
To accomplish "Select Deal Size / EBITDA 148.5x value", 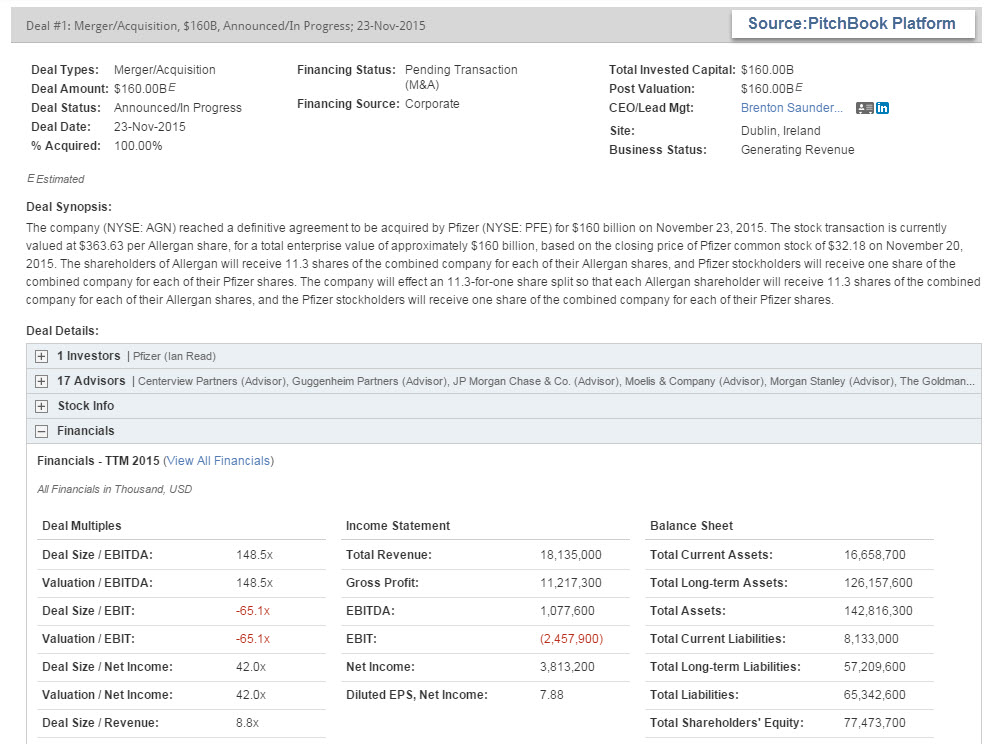I will click(254, 555).
